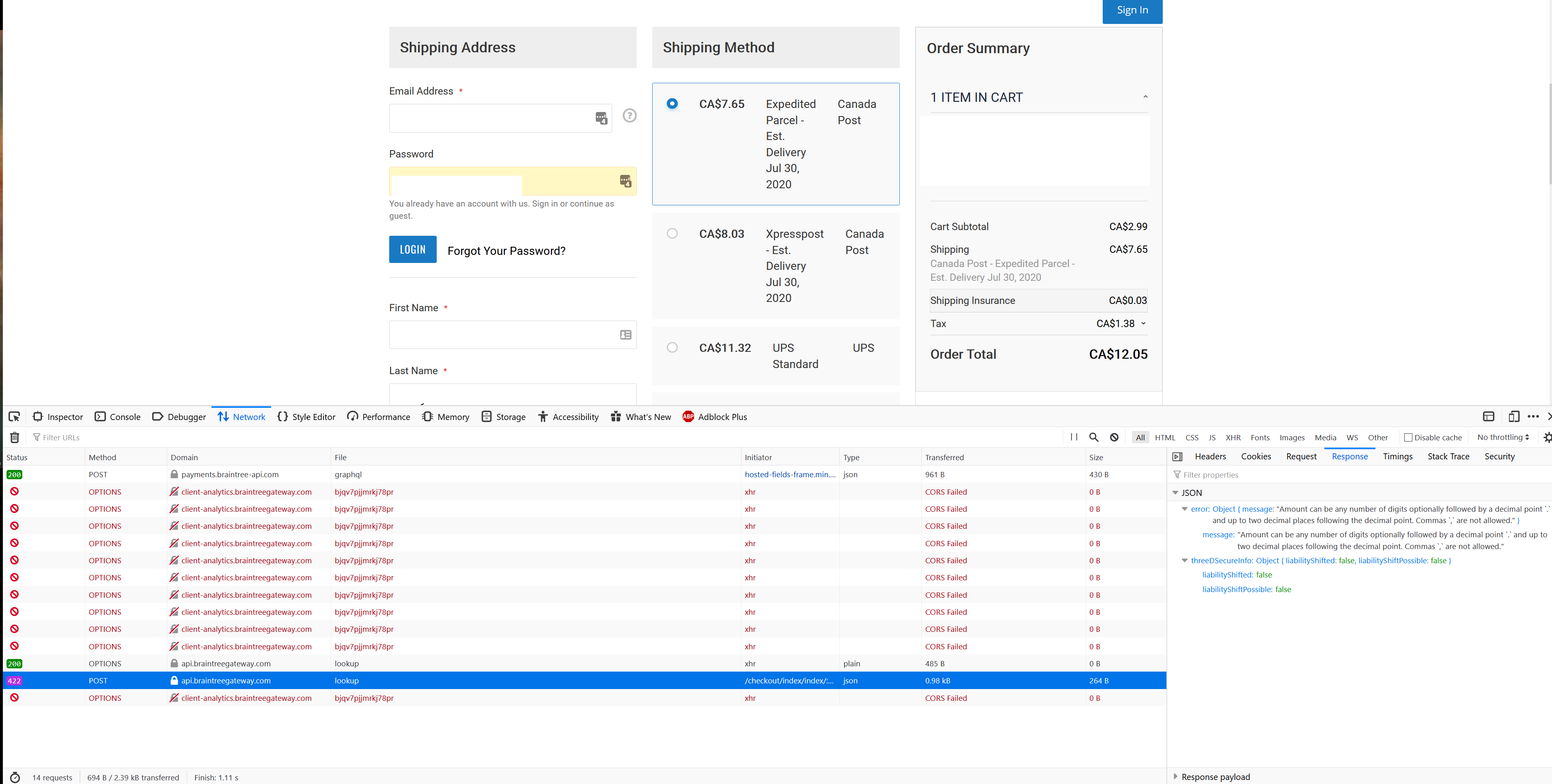The height and width of the screenshot is (784, 1552).
Task: Open the Stack Trace tab
Action: click(x=1448, y=456)
